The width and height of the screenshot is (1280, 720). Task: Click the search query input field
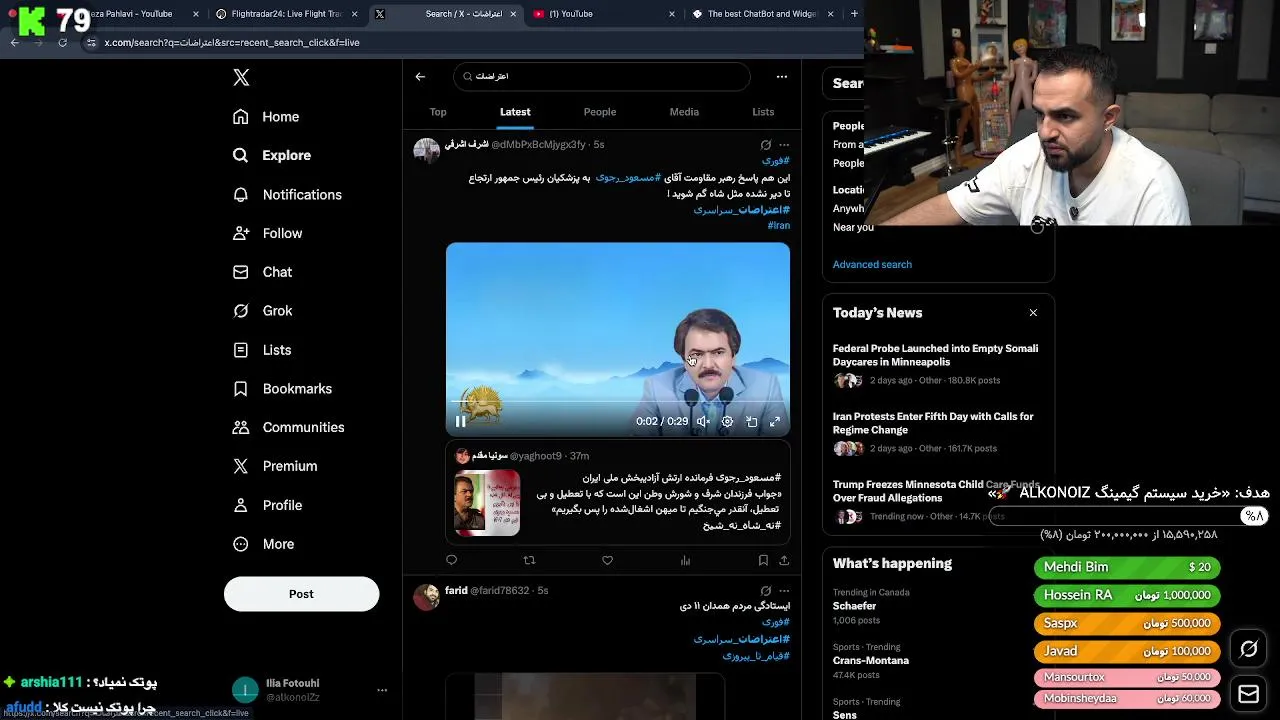[x=601, y=76]
